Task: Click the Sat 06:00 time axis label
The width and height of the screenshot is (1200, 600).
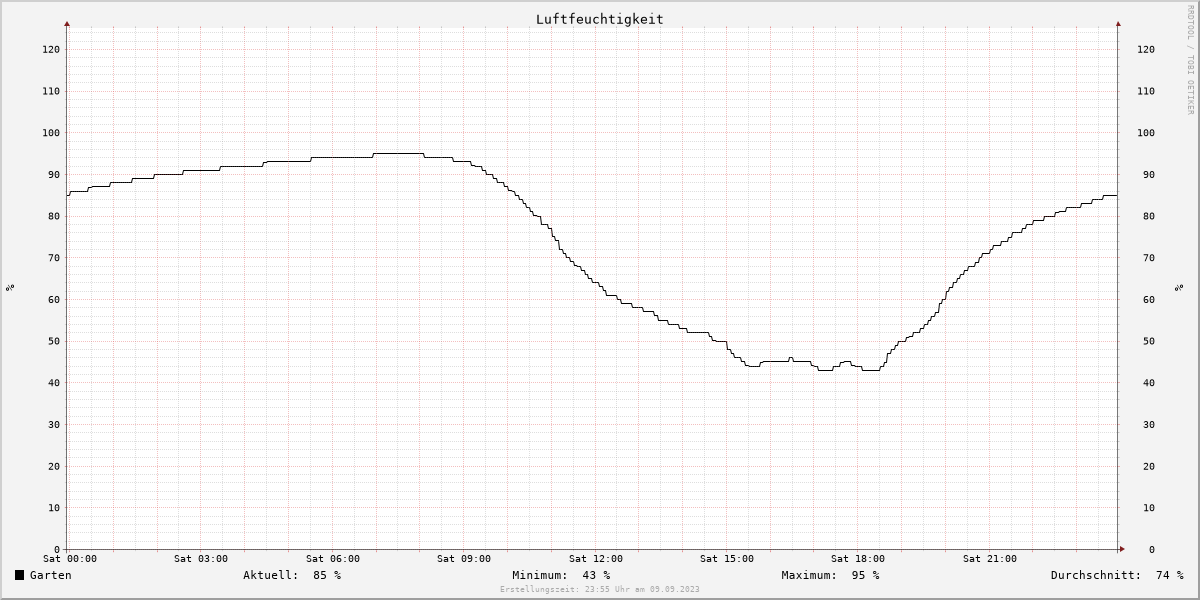Action: [x=333, y=559]
